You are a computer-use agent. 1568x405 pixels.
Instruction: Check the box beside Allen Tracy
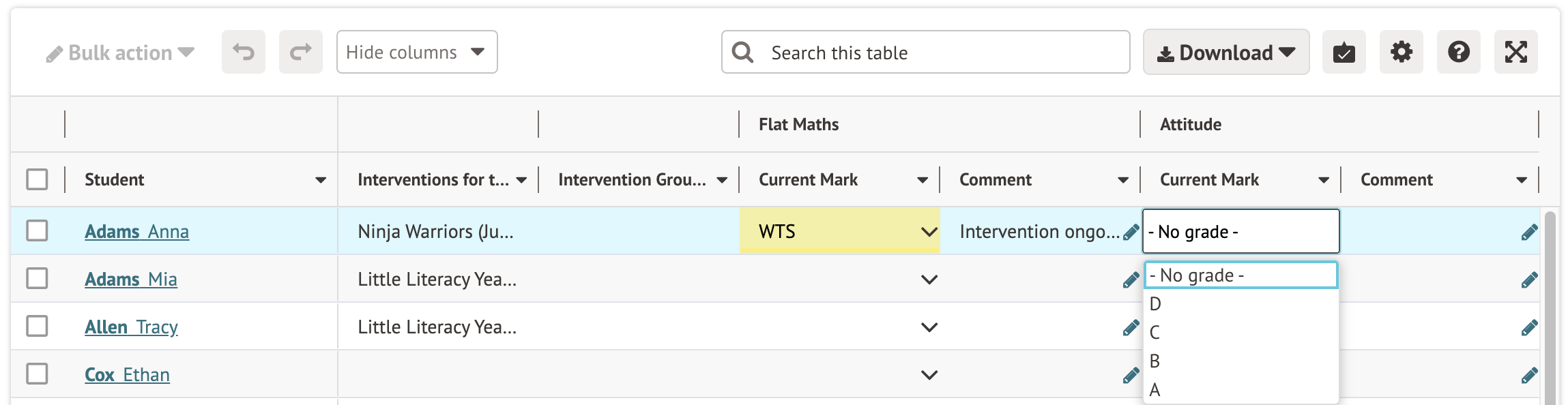[x=37, y=326]
